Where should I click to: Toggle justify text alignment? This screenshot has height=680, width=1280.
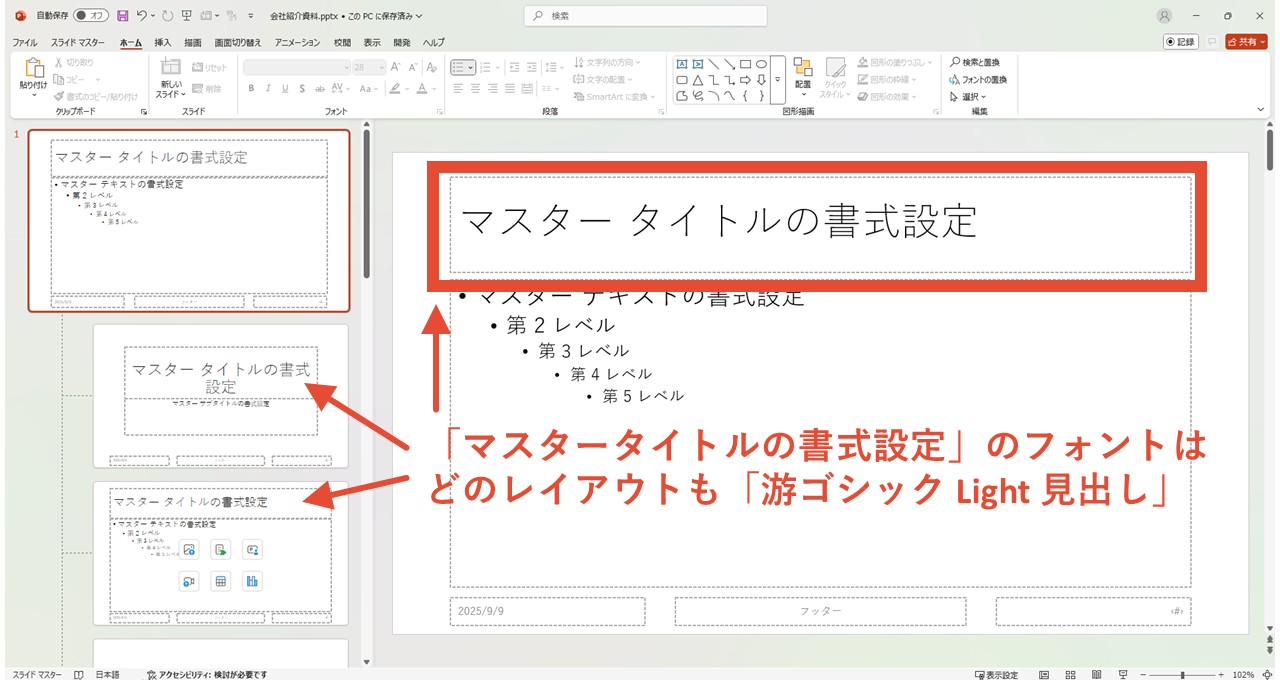(511, 88)
